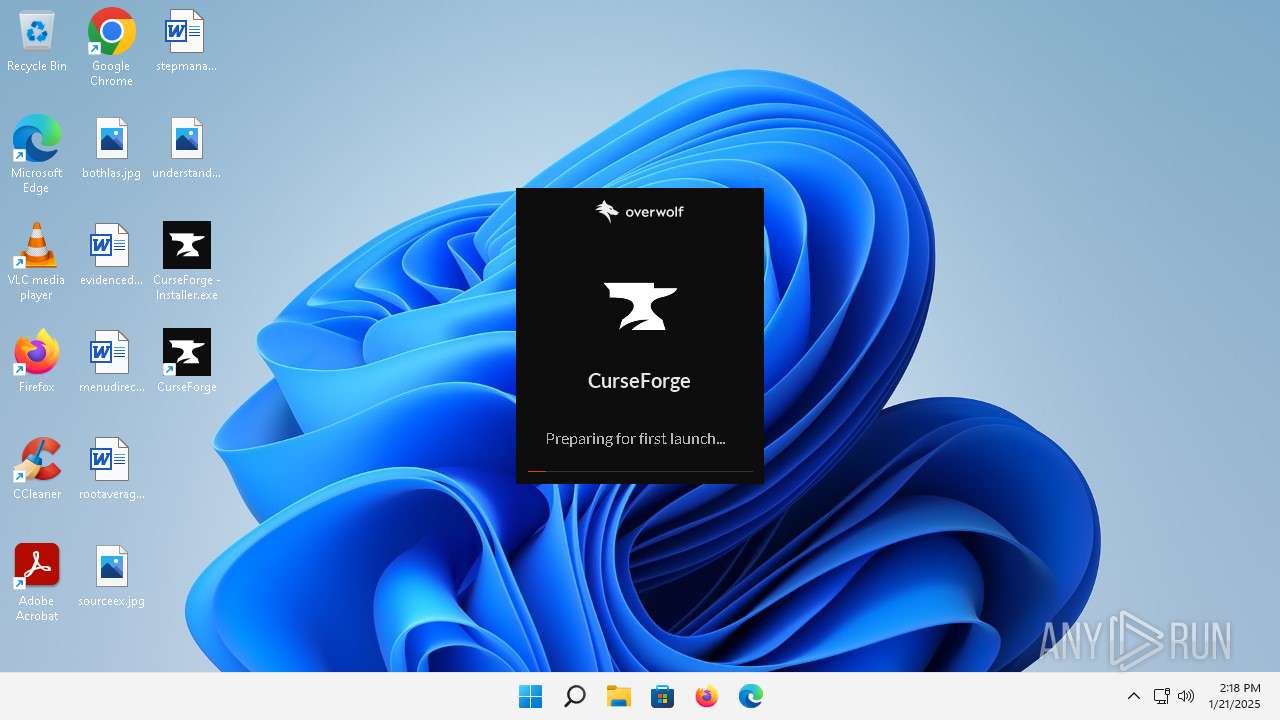Screen dimensions: 1280x720
Task: Open the Firefox desktop shortcut
Action: tap(37, 362)
